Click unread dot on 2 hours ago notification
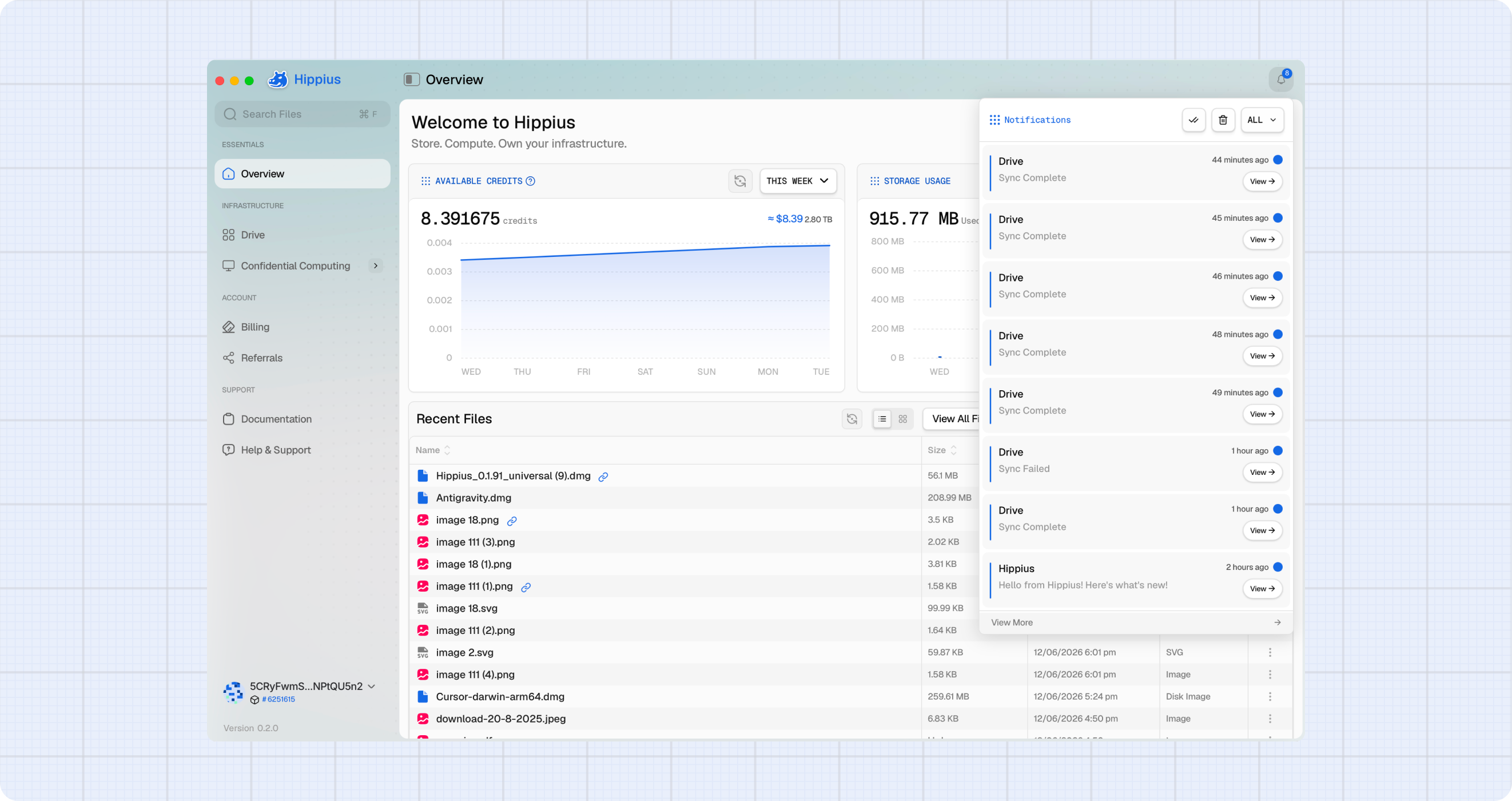 (1278, 566)
